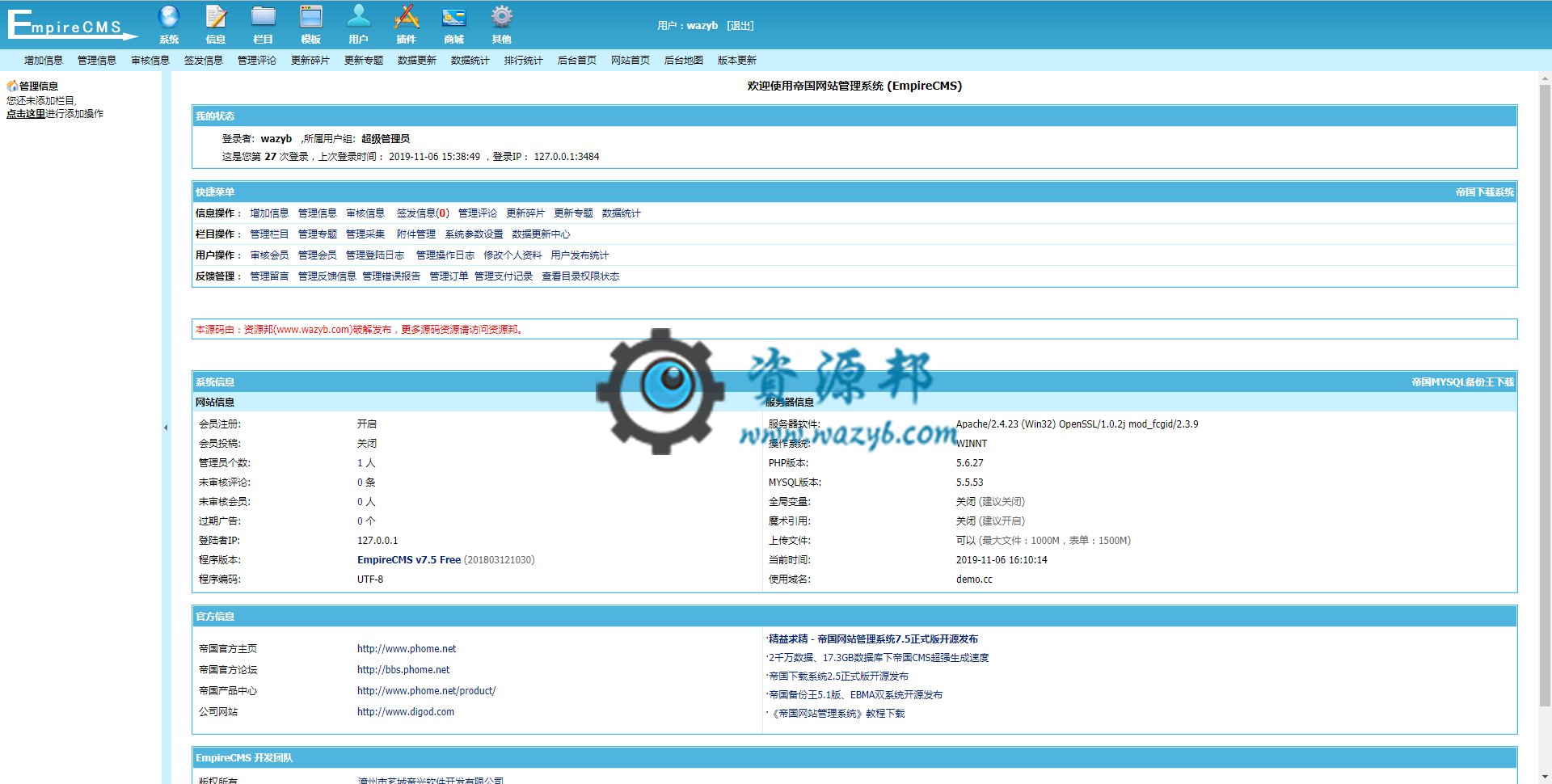Open 系统参数设置 in the quick menu
The image size is (1552, 784).
474,234
